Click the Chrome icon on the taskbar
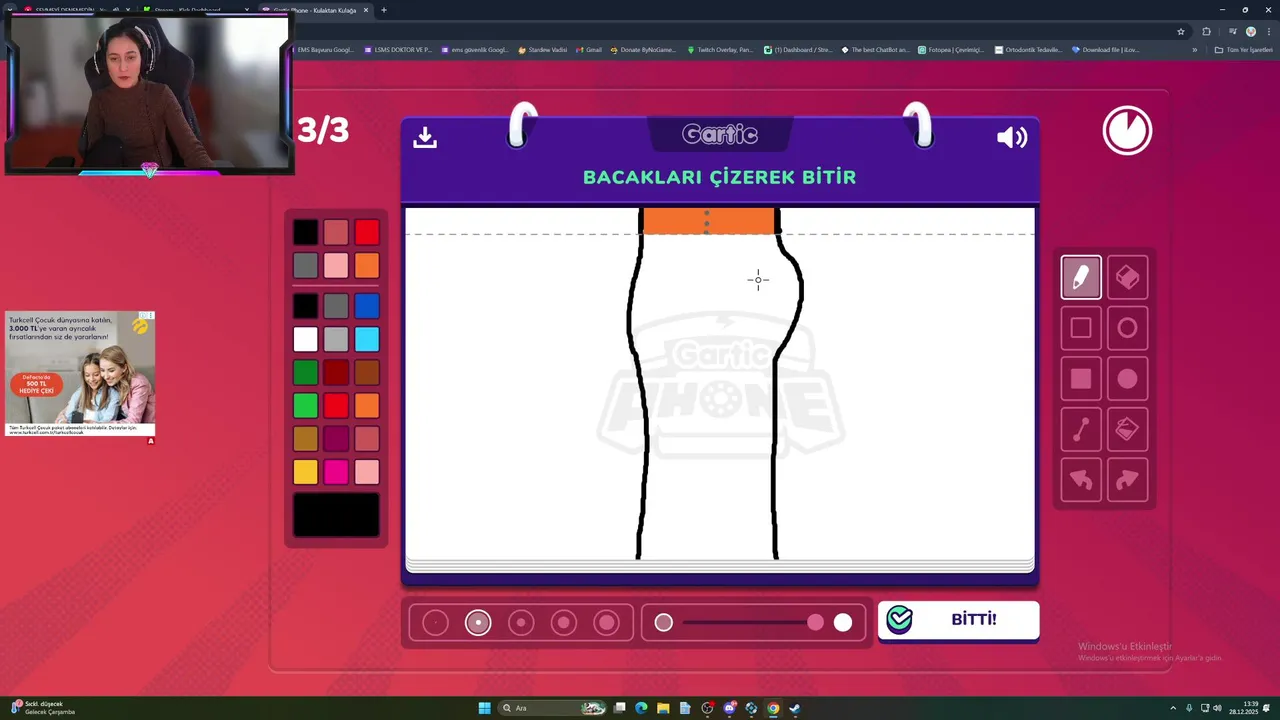This screenshot has height=720, width=1280. pos(773,708)
